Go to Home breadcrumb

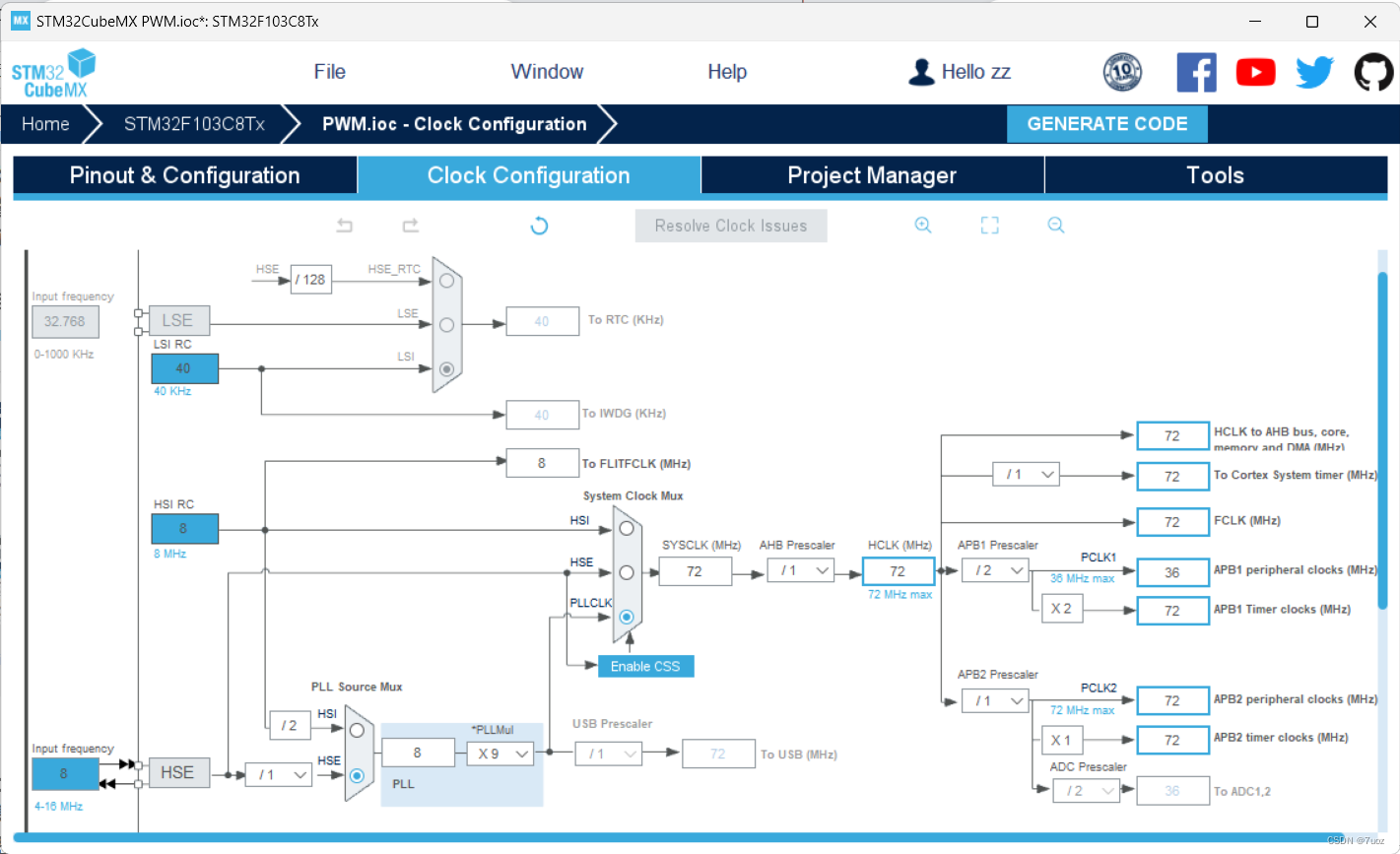(x=46, y=124)
